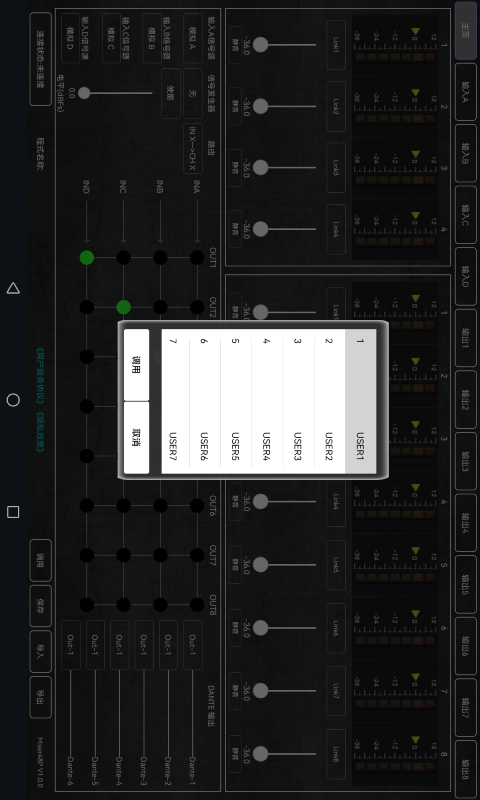Click 取消 to dismiss the preset dialog
The width and height of the screenshot is (480, 800).
[137, 438]
